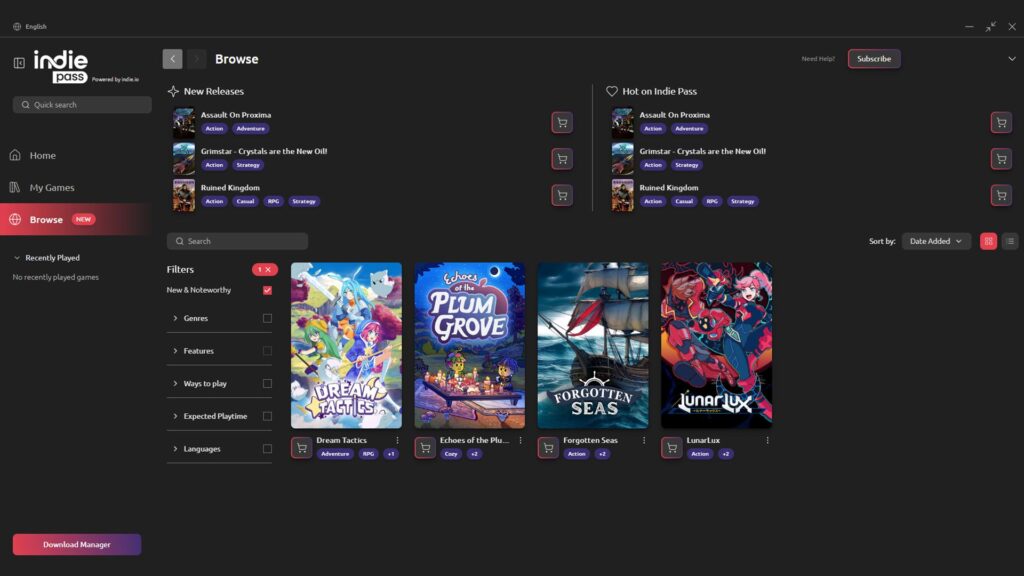
Task: Open the three-dot menu on Echoes of the Plum Grove
Action: click(x=518, y=440)
